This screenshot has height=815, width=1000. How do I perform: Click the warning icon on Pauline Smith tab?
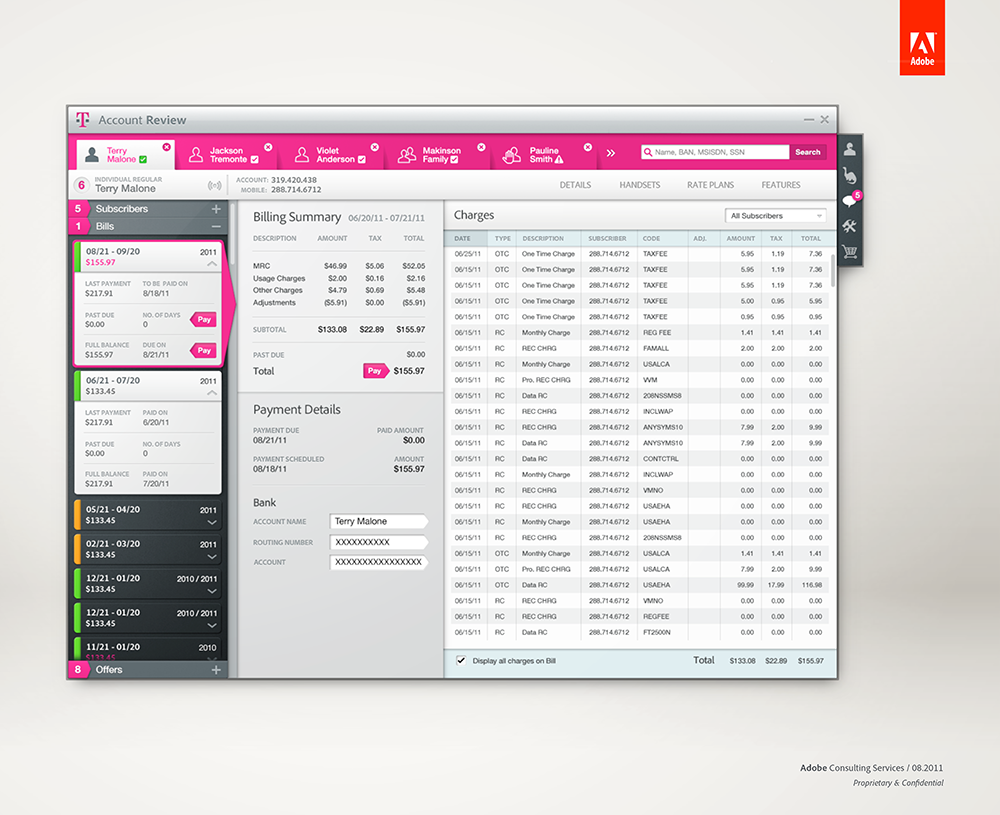click(559, 159)
